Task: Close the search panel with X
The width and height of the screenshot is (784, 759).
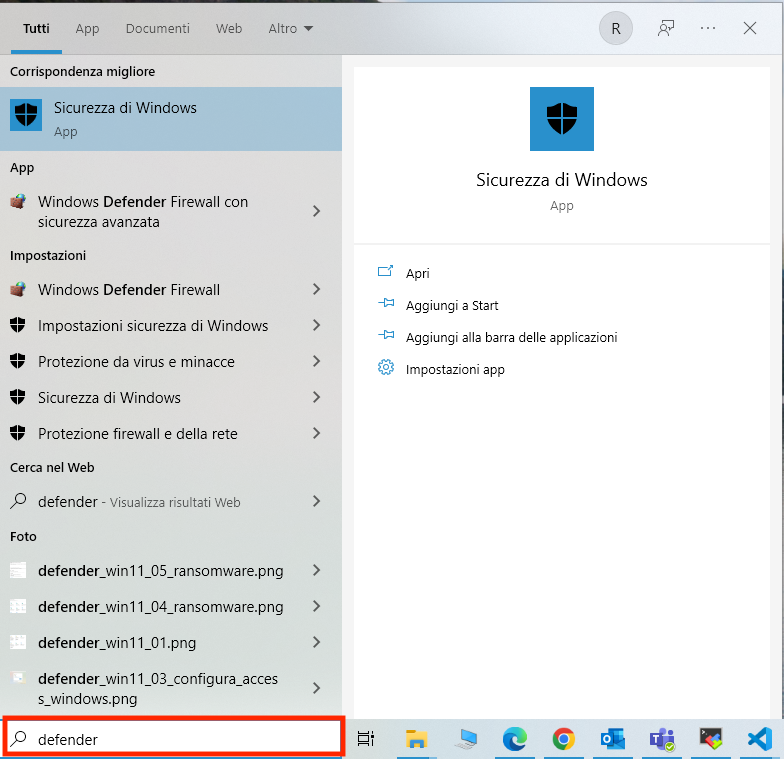Action: click(x=750, y=28)
